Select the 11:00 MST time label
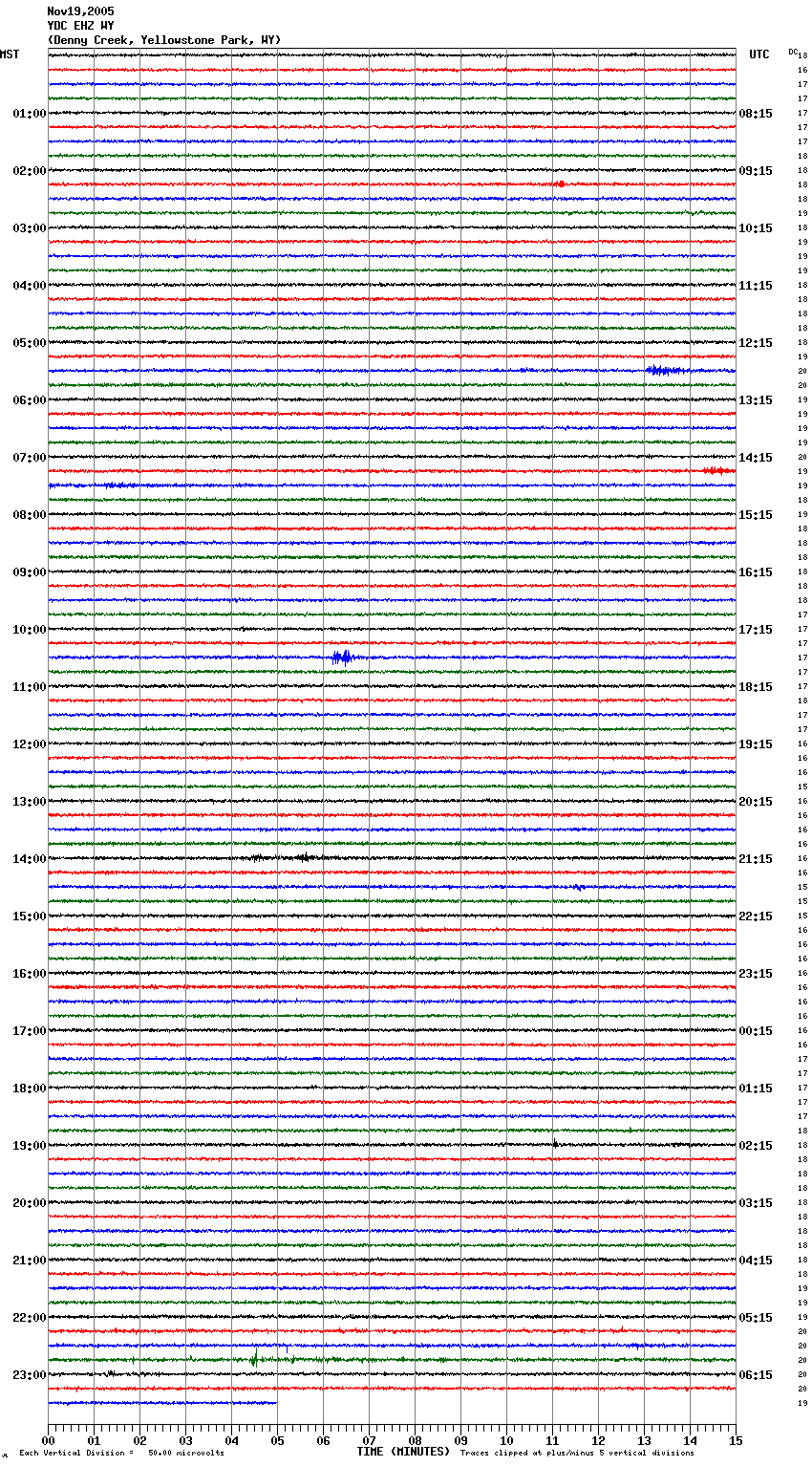The width and height of the screenshot is (812, 1466). [29, 687]
